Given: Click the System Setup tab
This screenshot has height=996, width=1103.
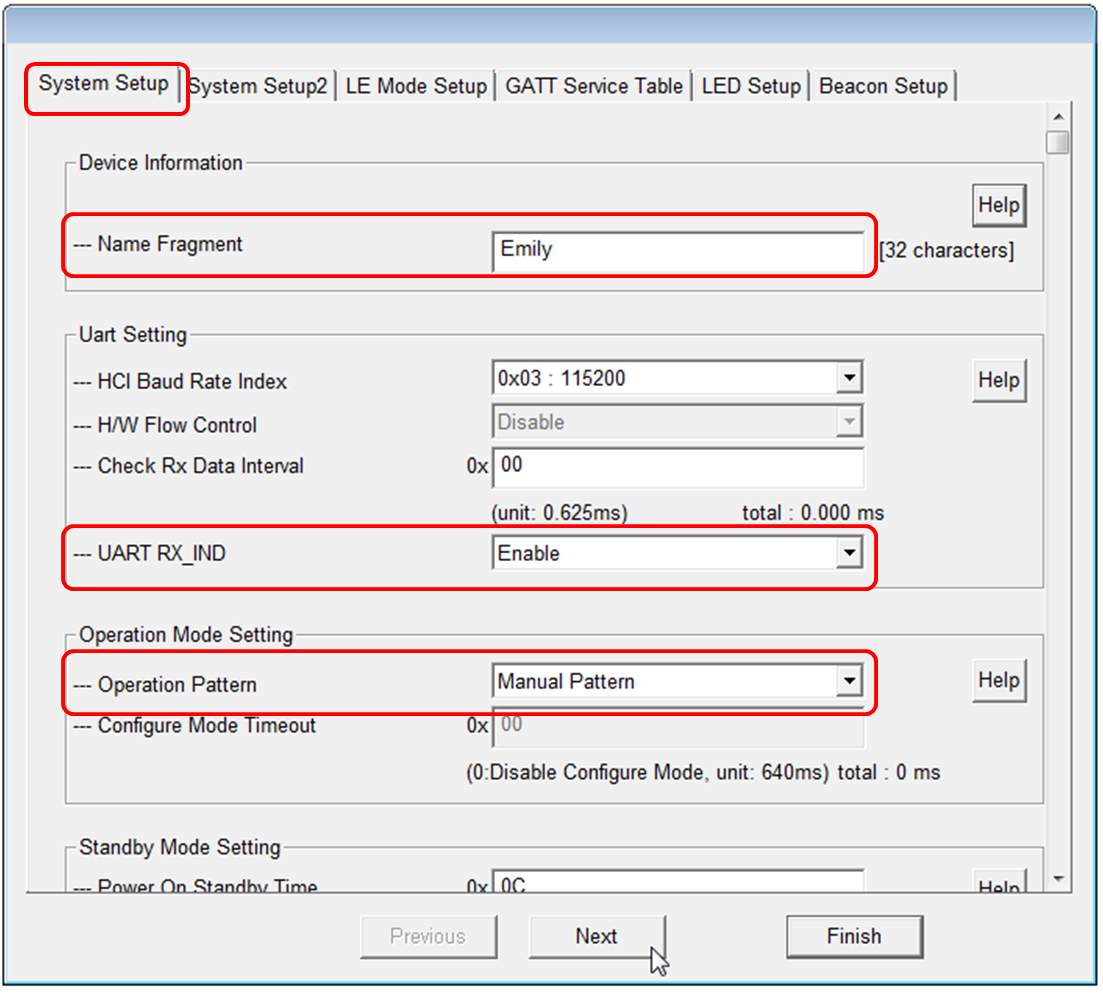Looking at the screenshot, I should pyautogui.click(x=104, y=84).
